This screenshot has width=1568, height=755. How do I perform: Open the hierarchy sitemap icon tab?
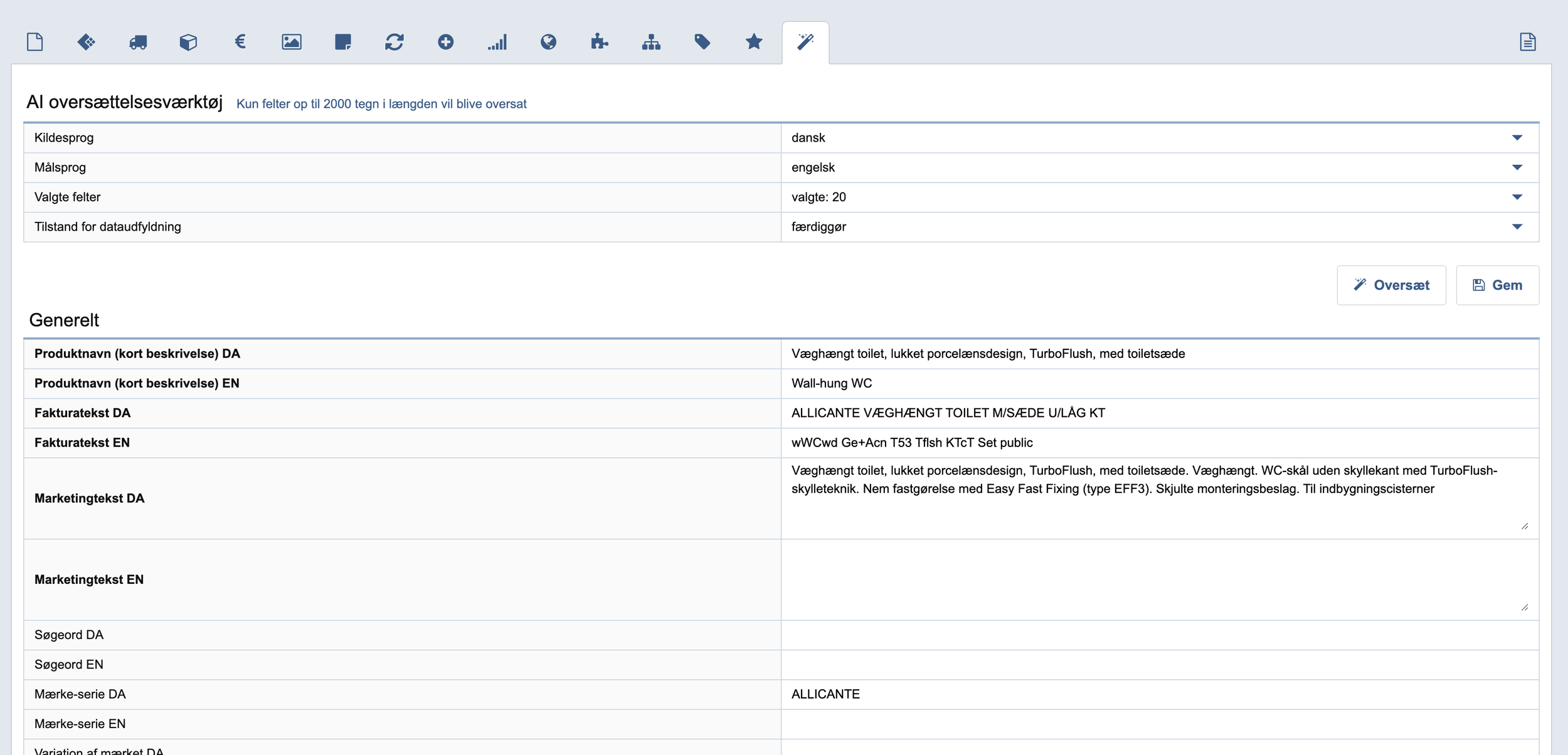coord(651,42)
